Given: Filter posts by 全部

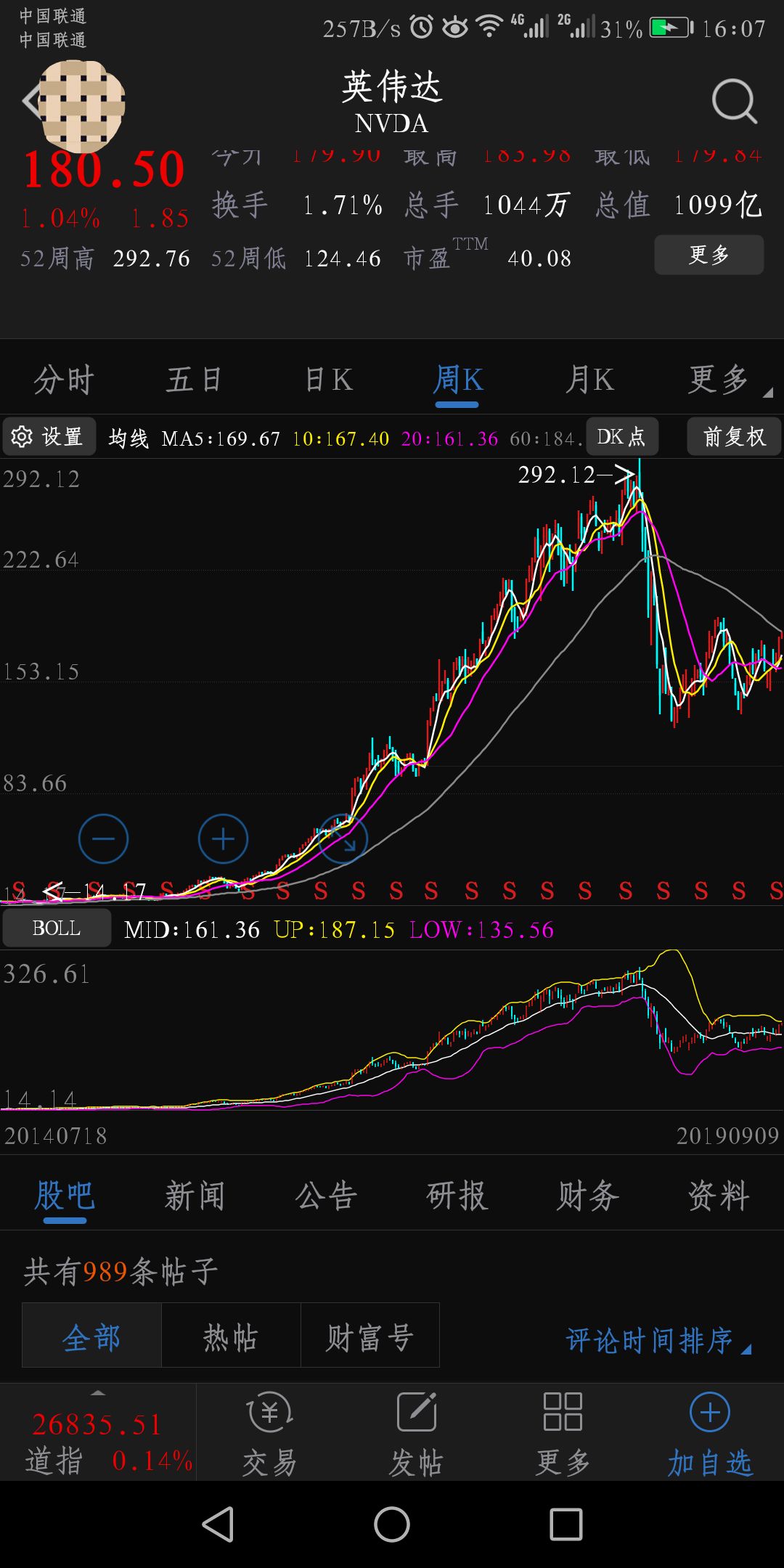Looking at the screenshot, I should pyautogui.click(x=91, y=1335).
